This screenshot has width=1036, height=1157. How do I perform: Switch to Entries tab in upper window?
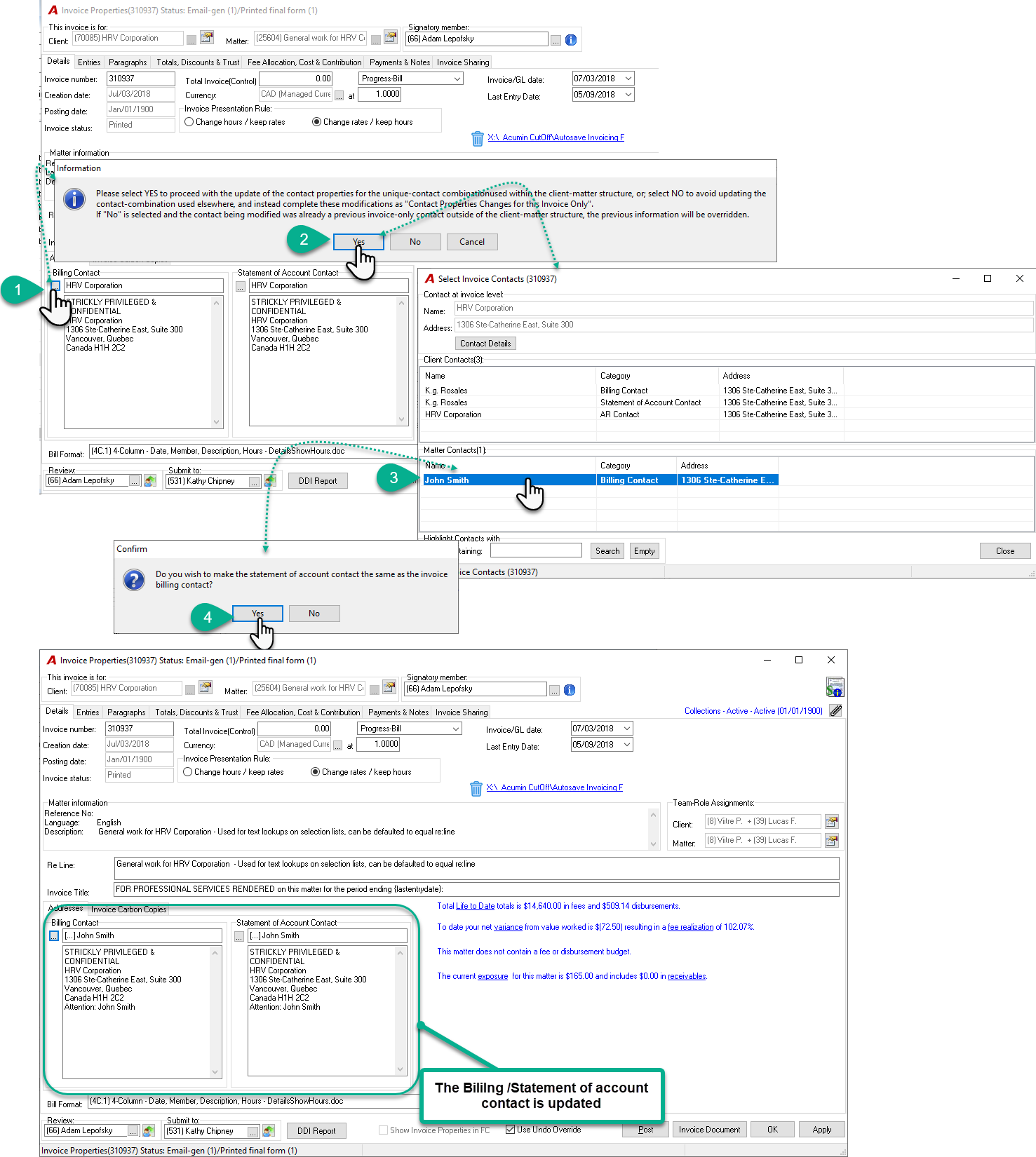[x=89, y=62]
